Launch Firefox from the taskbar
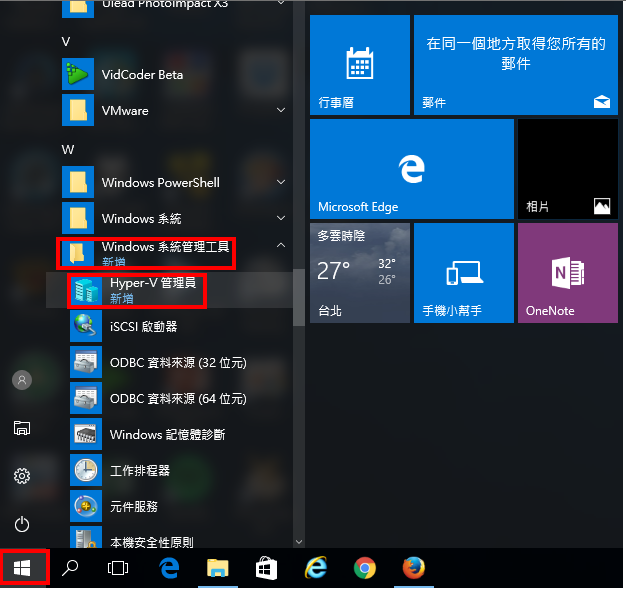Viewport: 626px width, 589px height. (414, 568)
